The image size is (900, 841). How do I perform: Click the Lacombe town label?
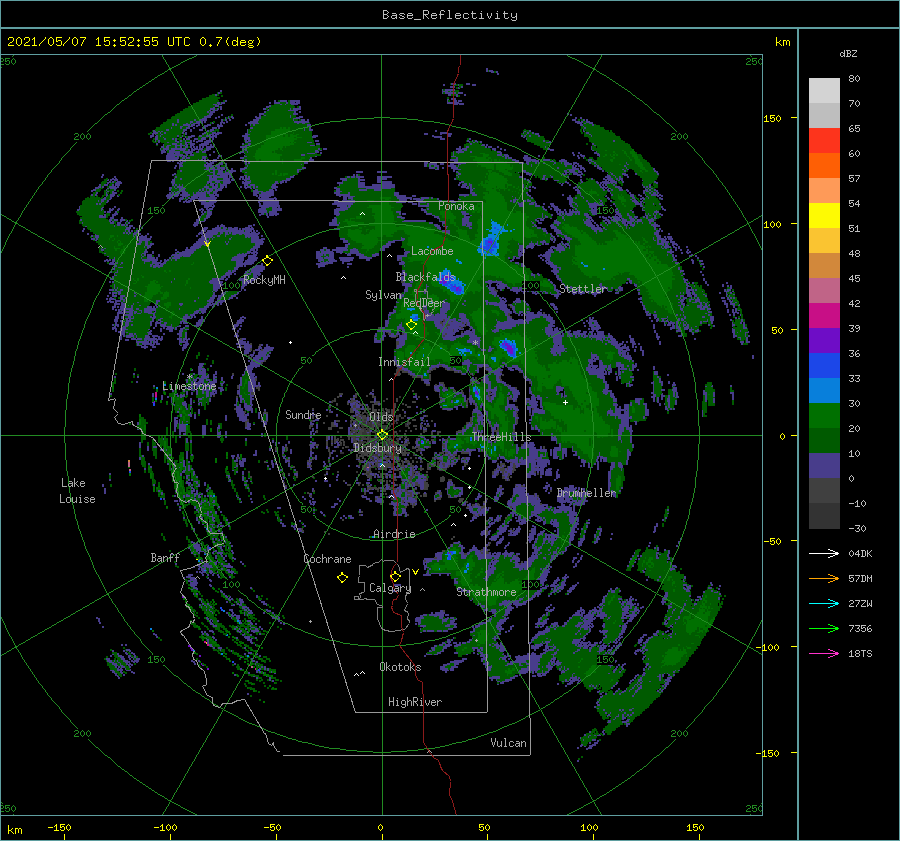432,251
